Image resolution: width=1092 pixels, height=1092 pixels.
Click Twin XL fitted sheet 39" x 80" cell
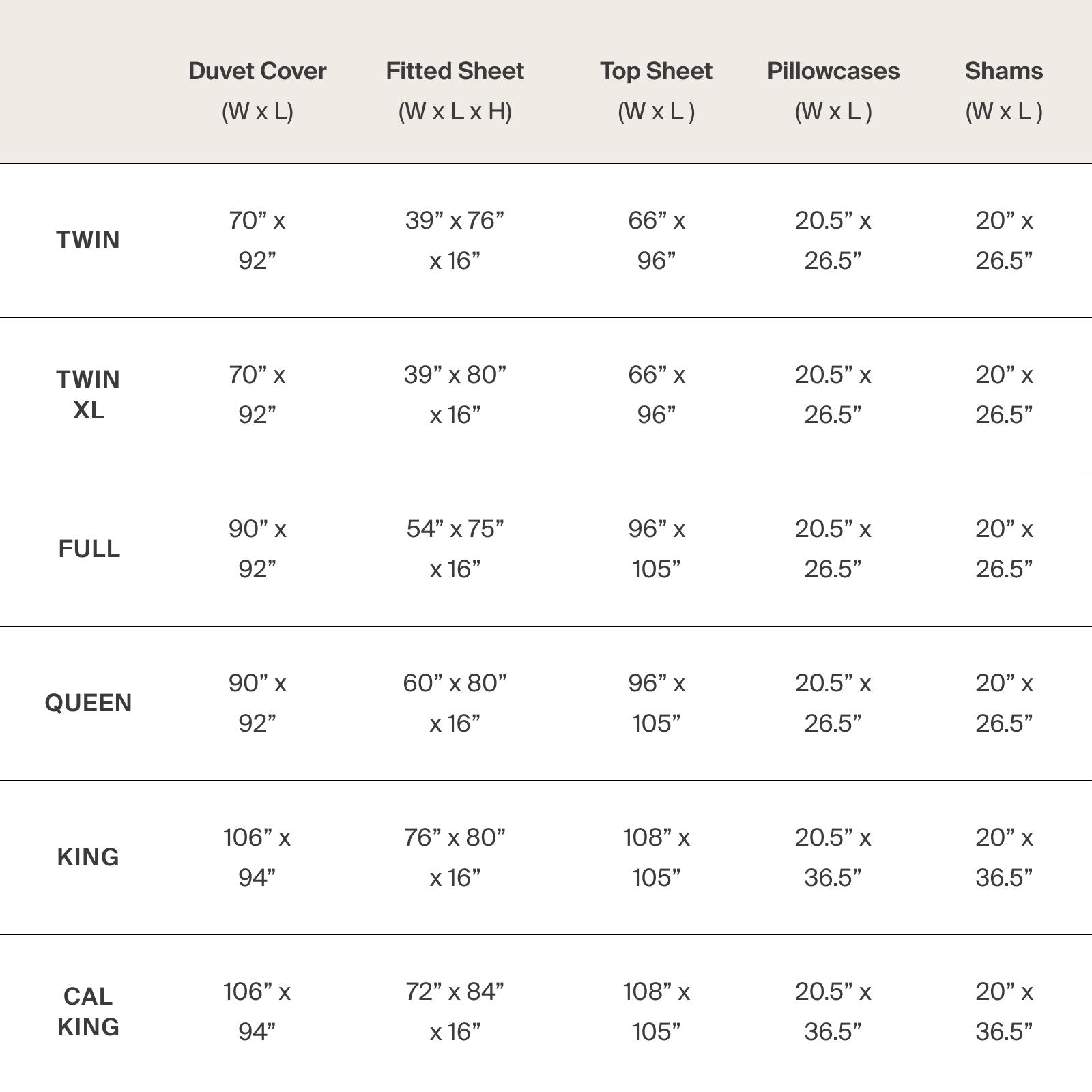pos(455,394)
